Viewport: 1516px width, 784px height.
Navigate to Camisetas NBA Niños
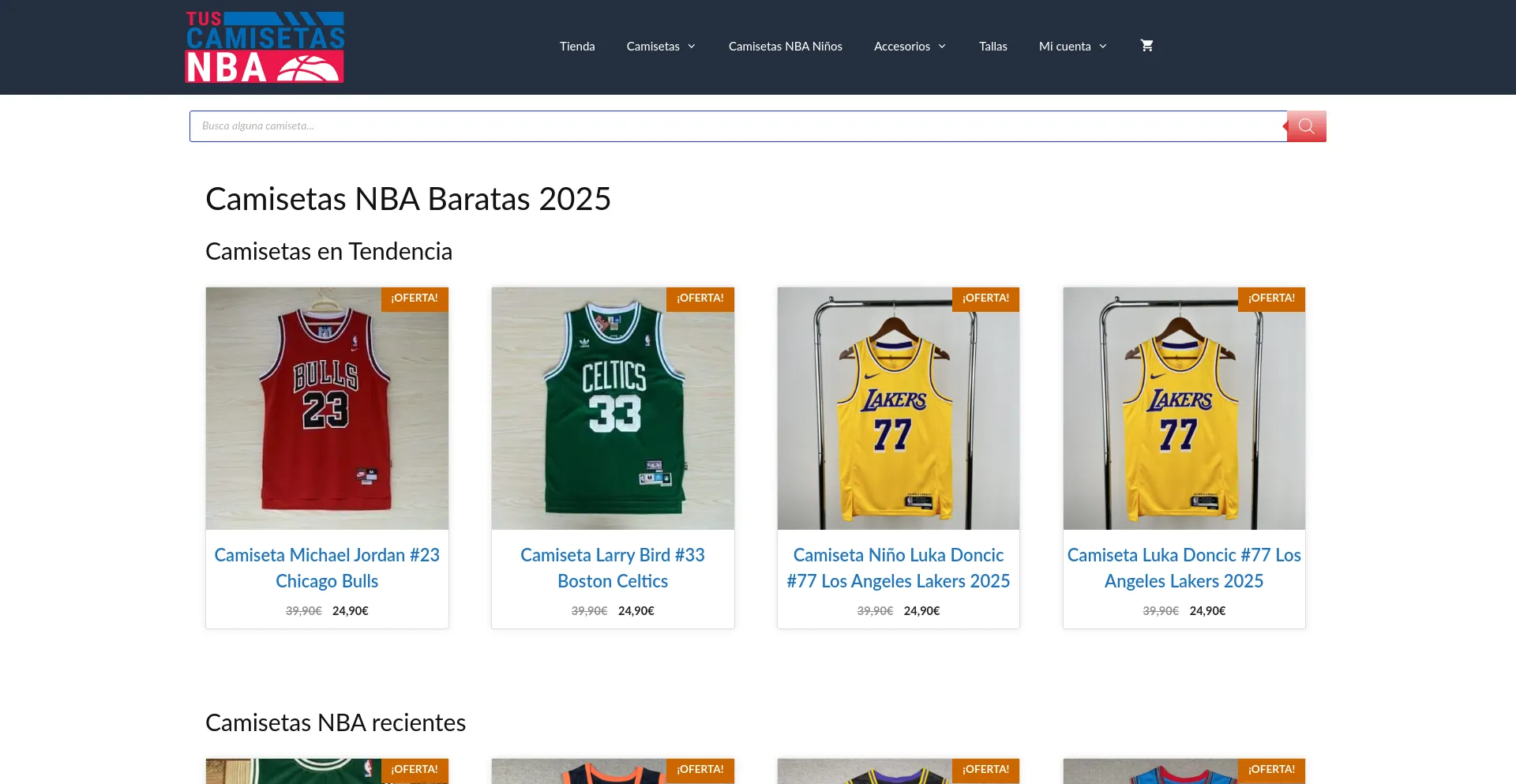785,46
